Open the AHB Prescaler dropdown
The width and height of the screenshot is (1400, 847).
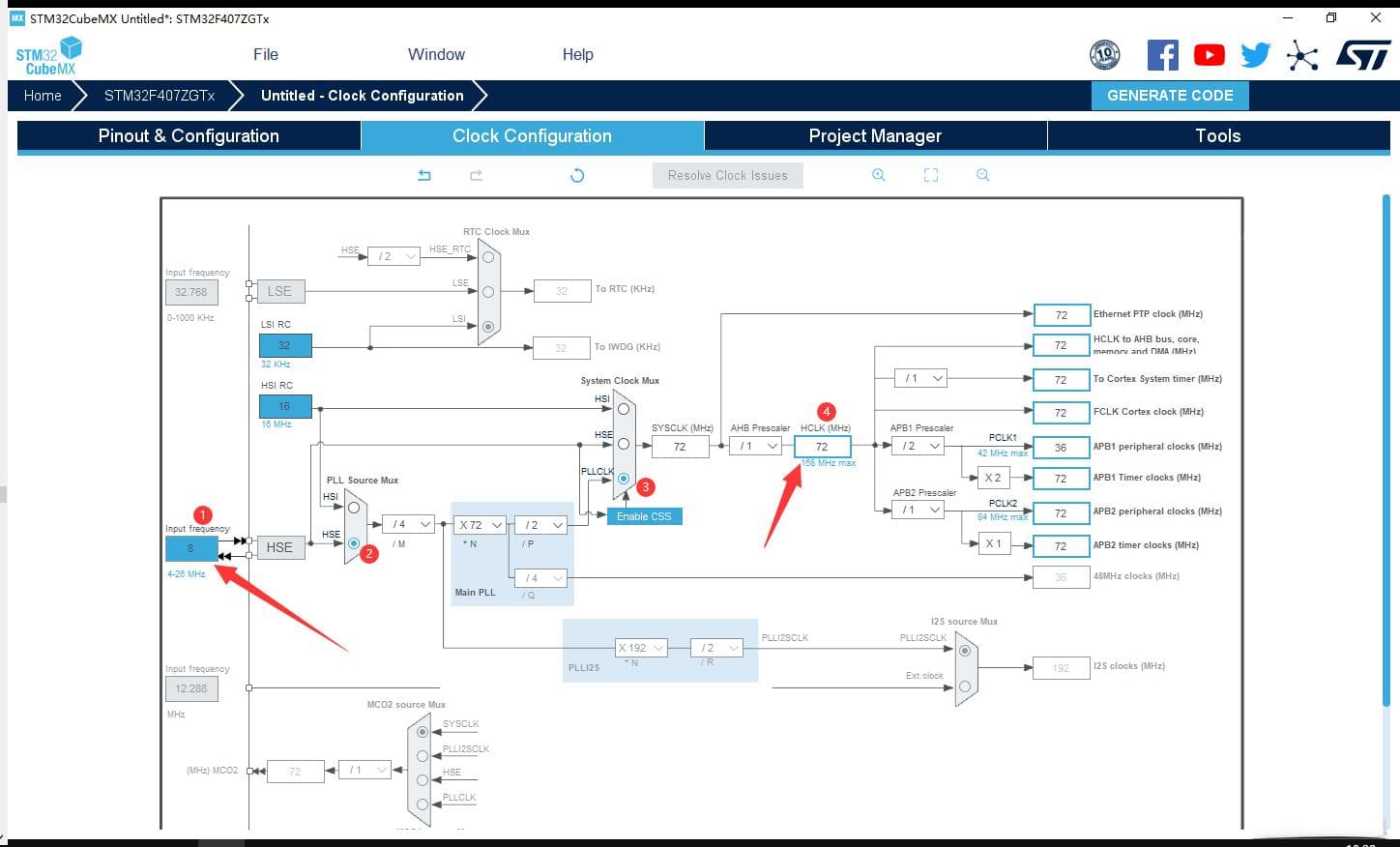click(x=755, y=446)
